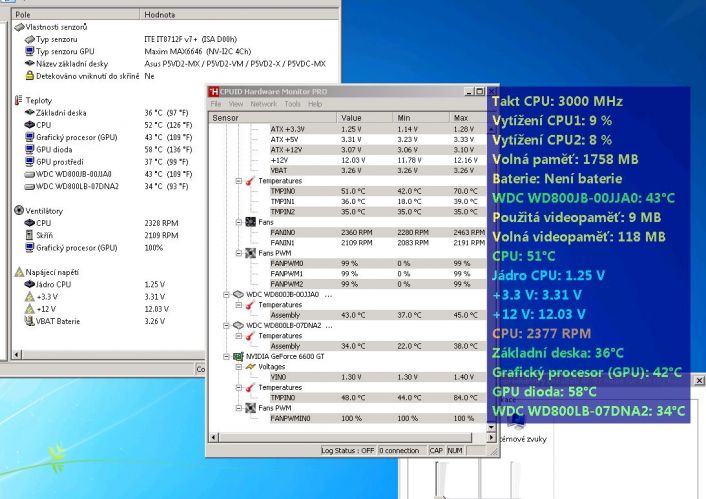
Task: Open the Help menu in HWMonitor
Action: pos(315,104)
